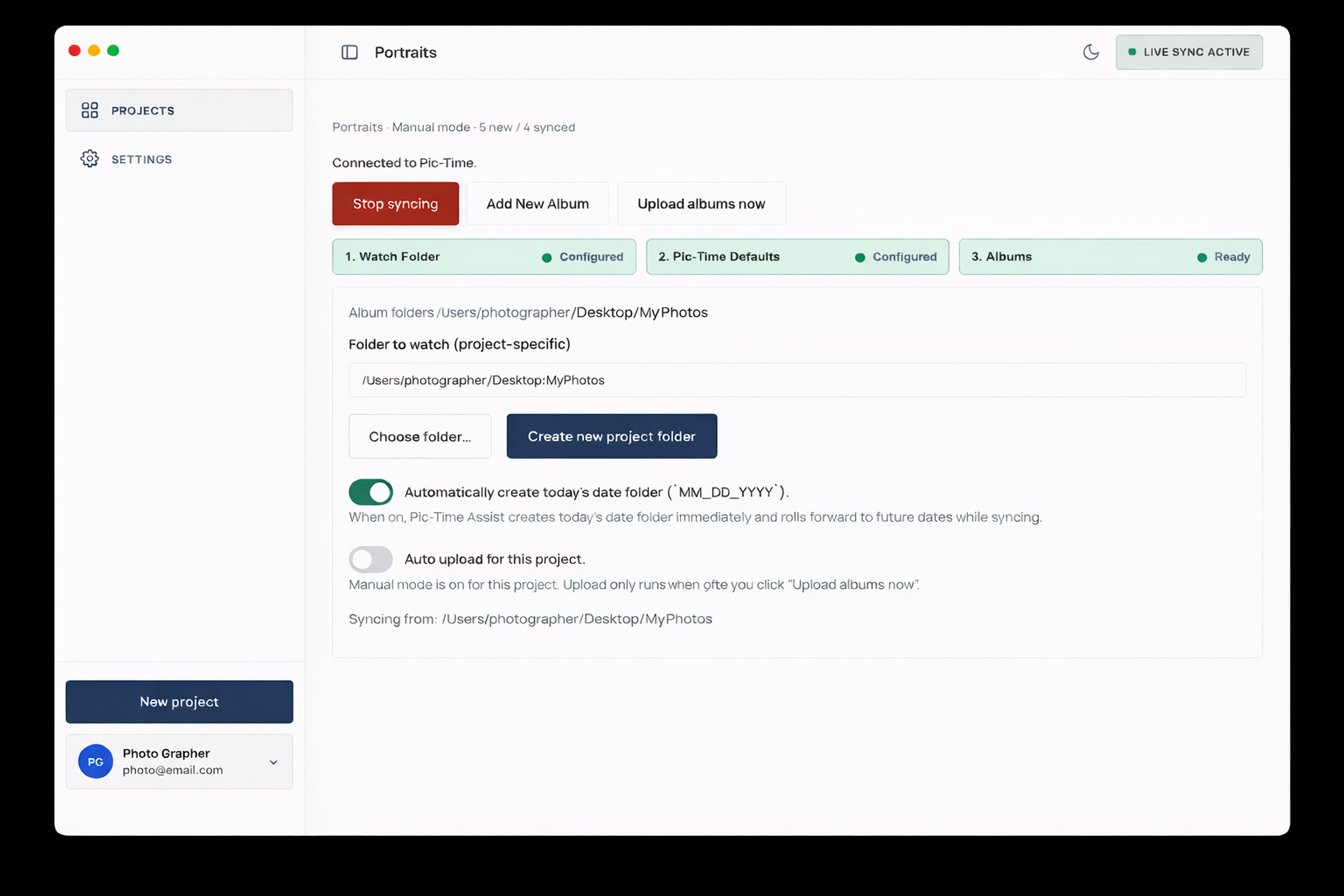Click Upload albums now

point(701,204)
